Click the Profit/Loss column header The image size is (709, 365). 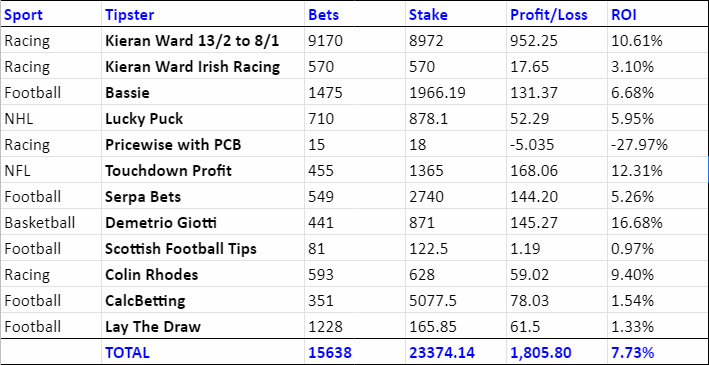557,14
